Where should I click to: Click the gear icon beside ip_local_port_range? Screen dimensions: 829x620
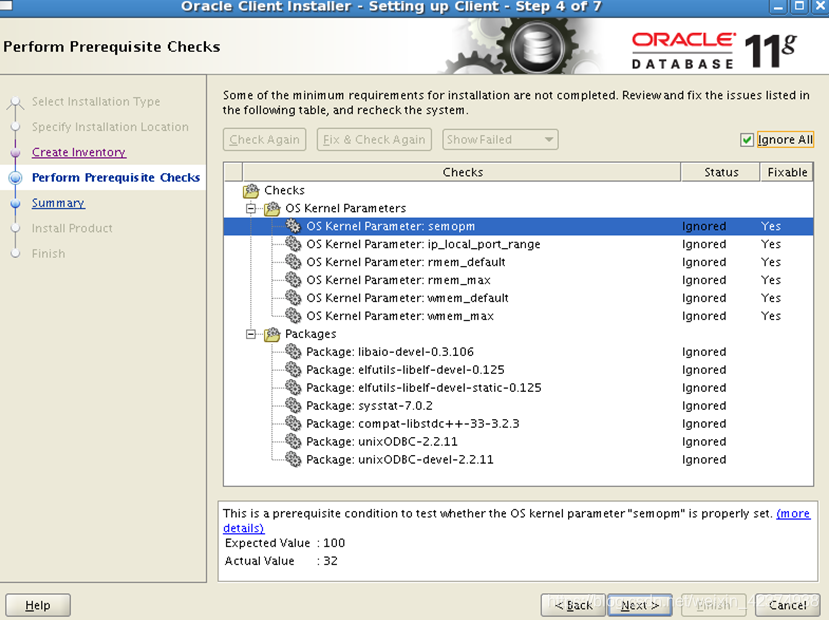(x=293, y=244)
